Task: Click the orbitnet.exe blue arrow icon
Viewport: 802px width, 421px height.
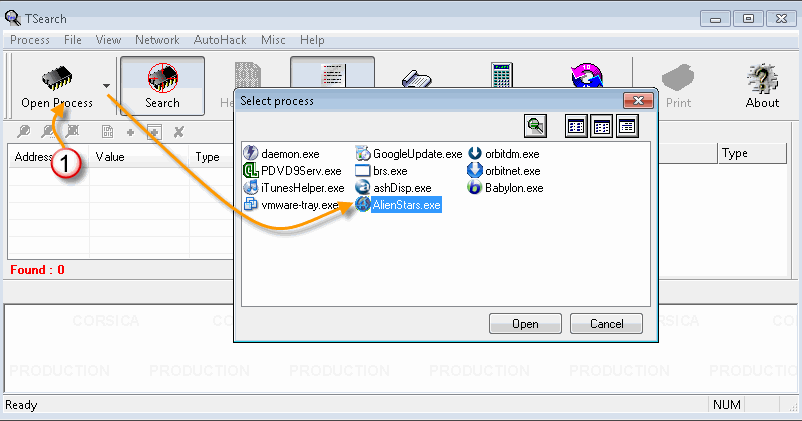Action: pyautogui.click(x=474, y=170)
